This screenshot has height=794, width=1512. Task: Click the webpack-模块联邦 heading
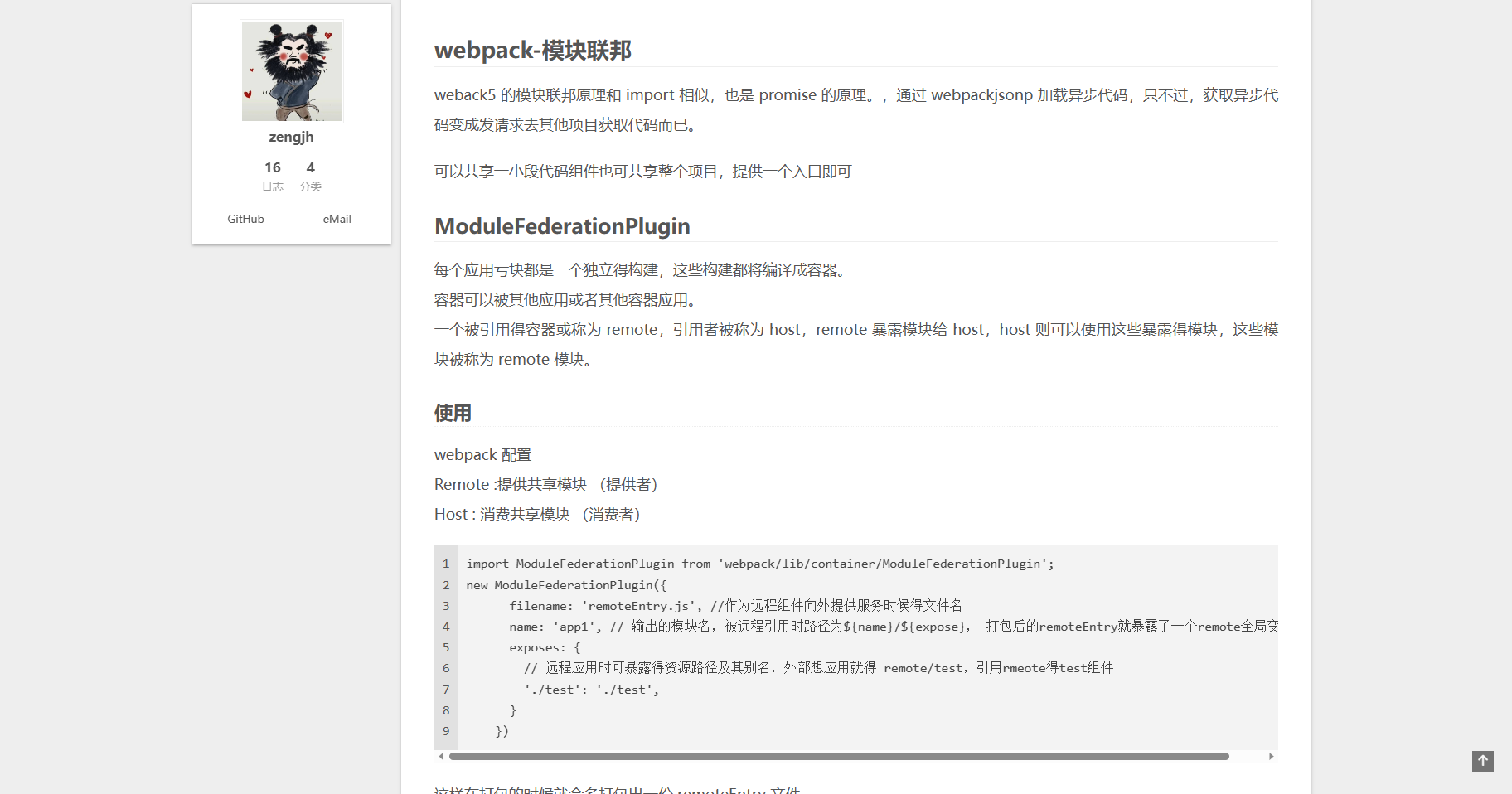(x=533, y=51)
